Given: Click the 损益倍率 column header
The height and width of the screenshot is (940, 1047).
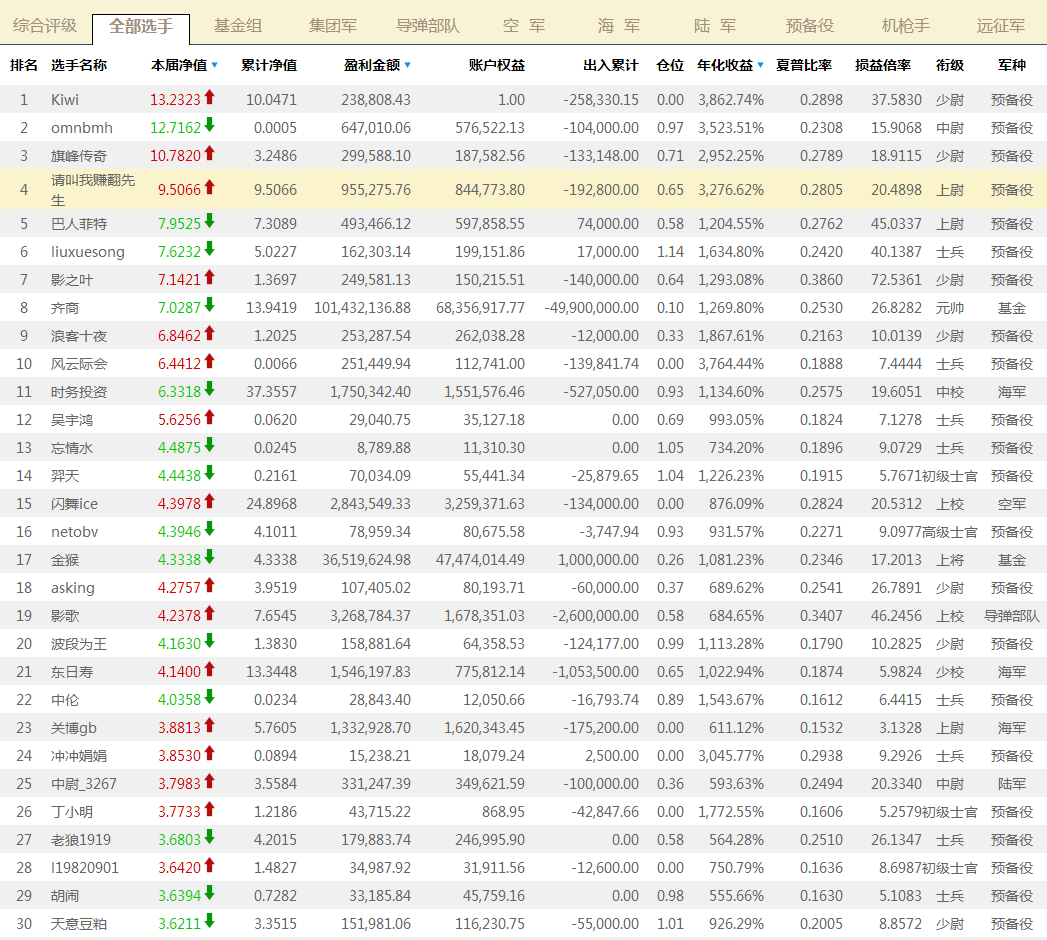Looking at the screenshot, I should point(883,65).
